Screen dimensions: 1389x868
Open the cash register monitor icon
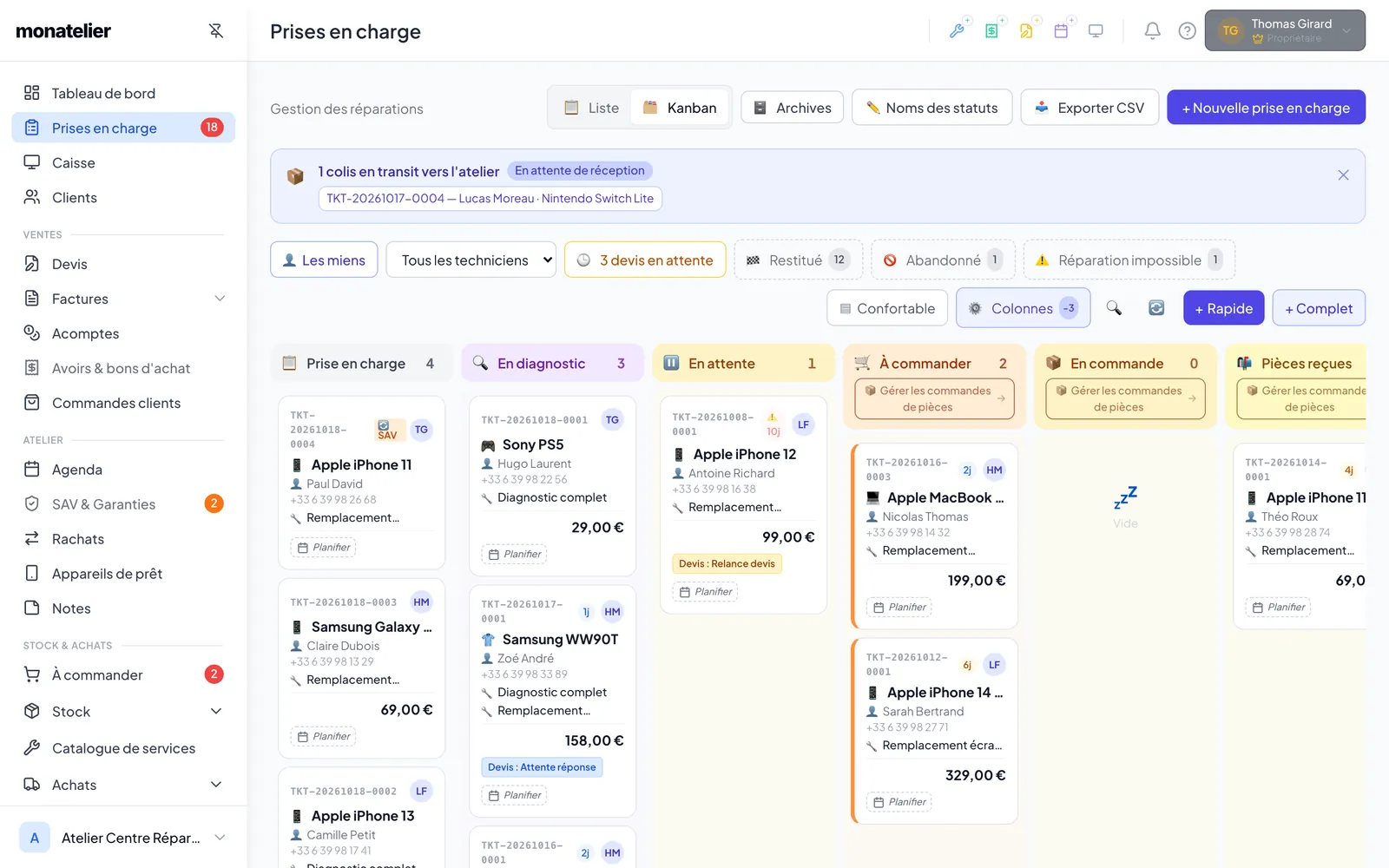click(1096, 31)
